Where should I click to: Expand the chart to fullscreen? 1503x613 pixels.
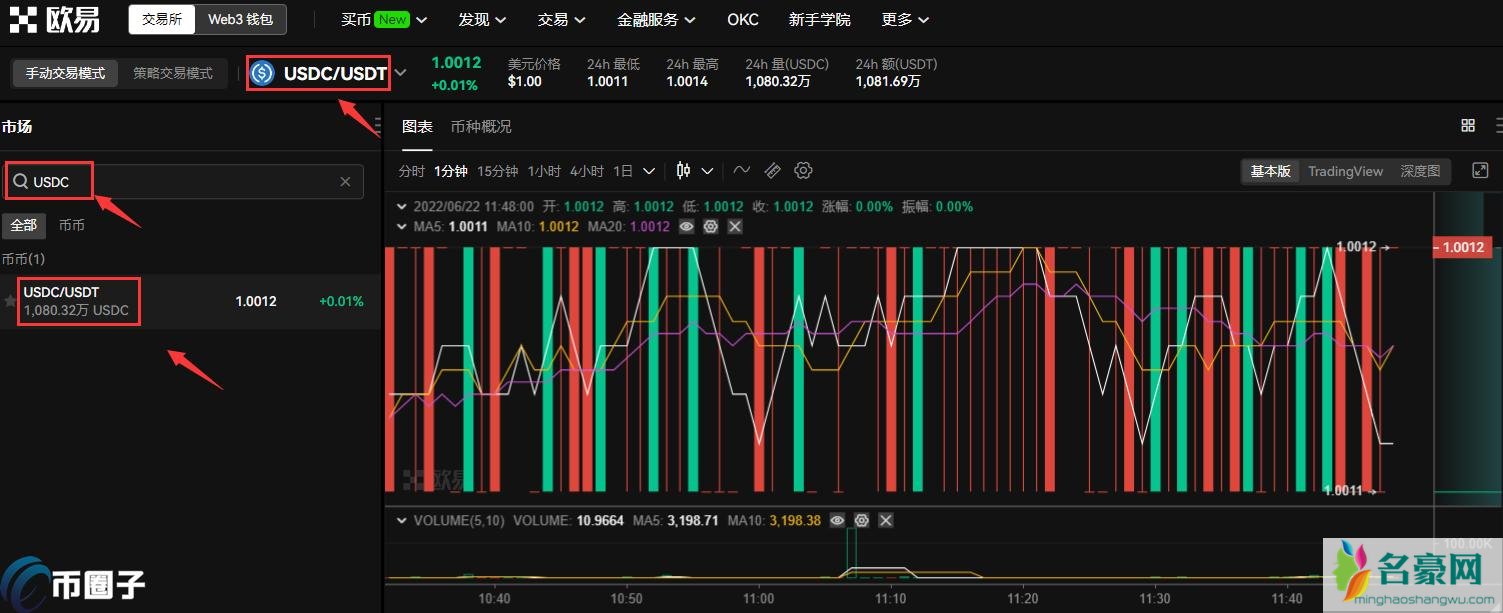[x=1481, y=171]
